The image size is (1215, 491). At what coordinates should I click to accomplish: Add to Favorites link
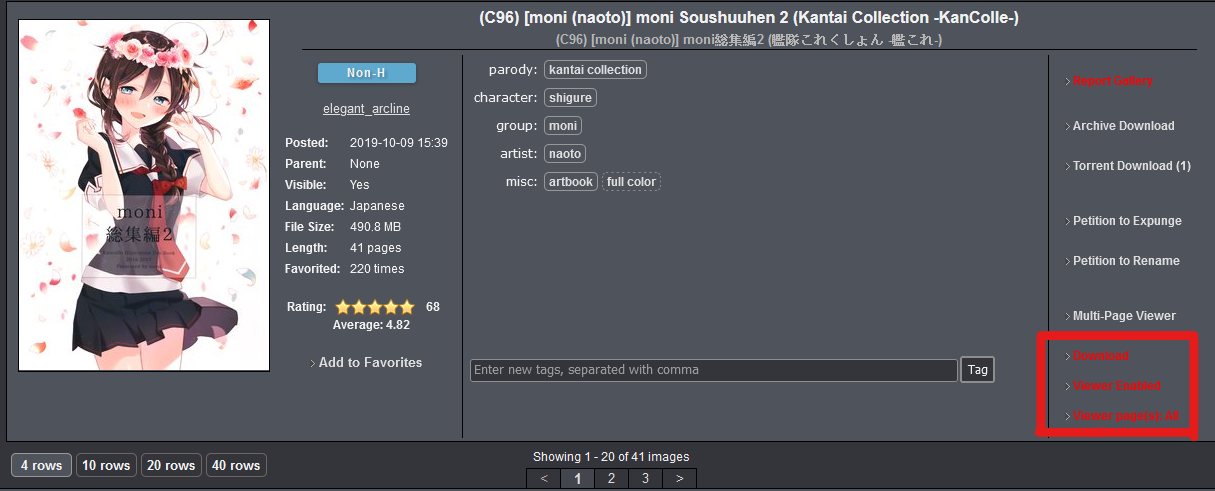pyautogui.click(x=370, y=363)
